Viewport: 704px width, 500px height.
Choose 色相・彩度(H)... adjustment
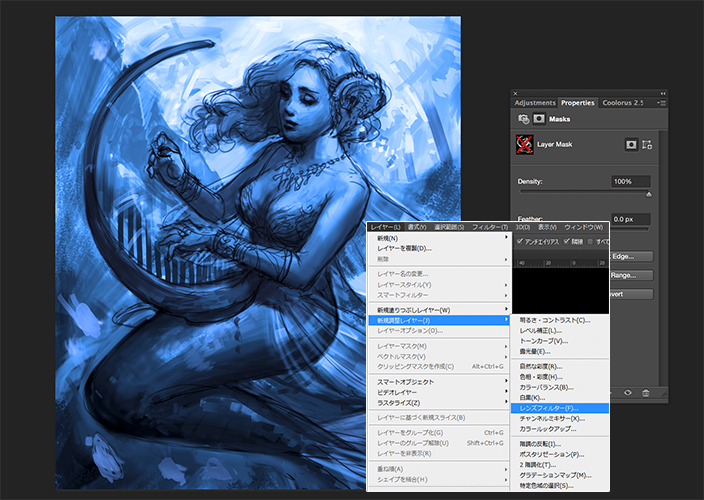pos(560,377)
